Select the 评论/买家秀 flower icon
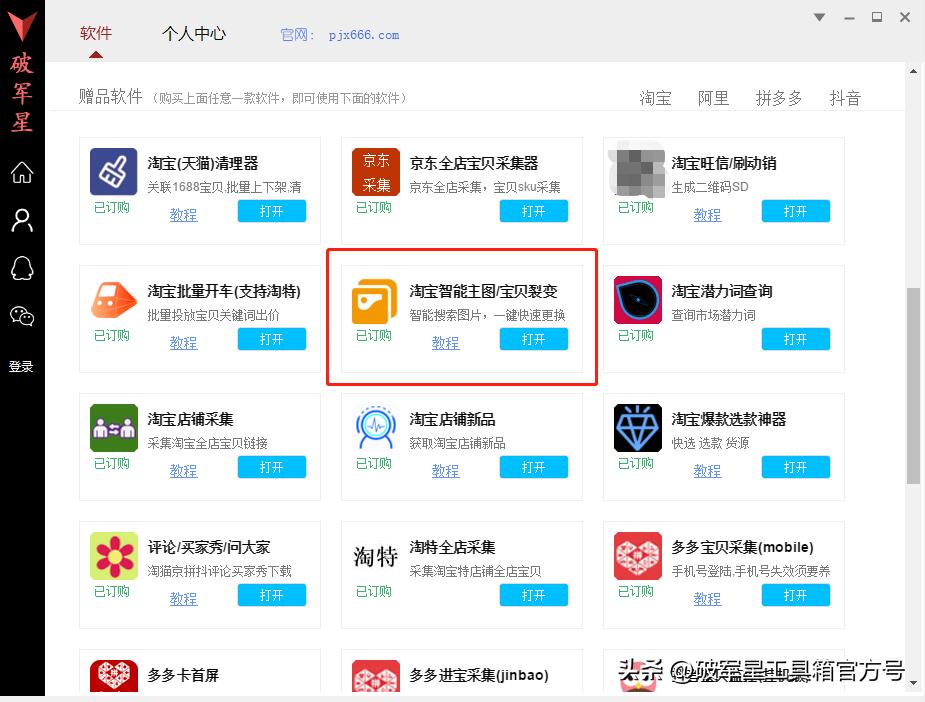Viewport: 925px width, 702px height. point(113,555)
